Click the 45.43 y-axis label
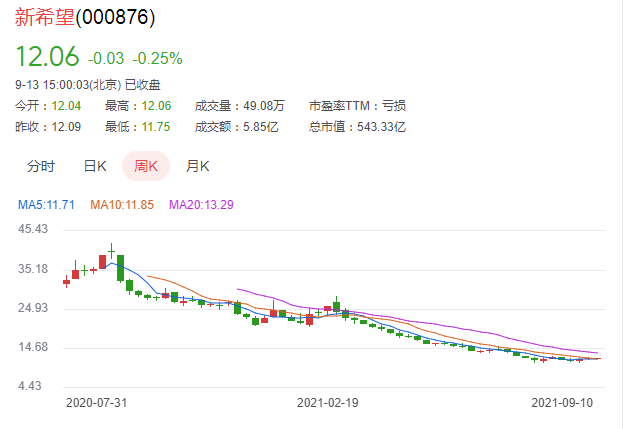Viewport: 624px width, 429px height. tap(33, 229)
